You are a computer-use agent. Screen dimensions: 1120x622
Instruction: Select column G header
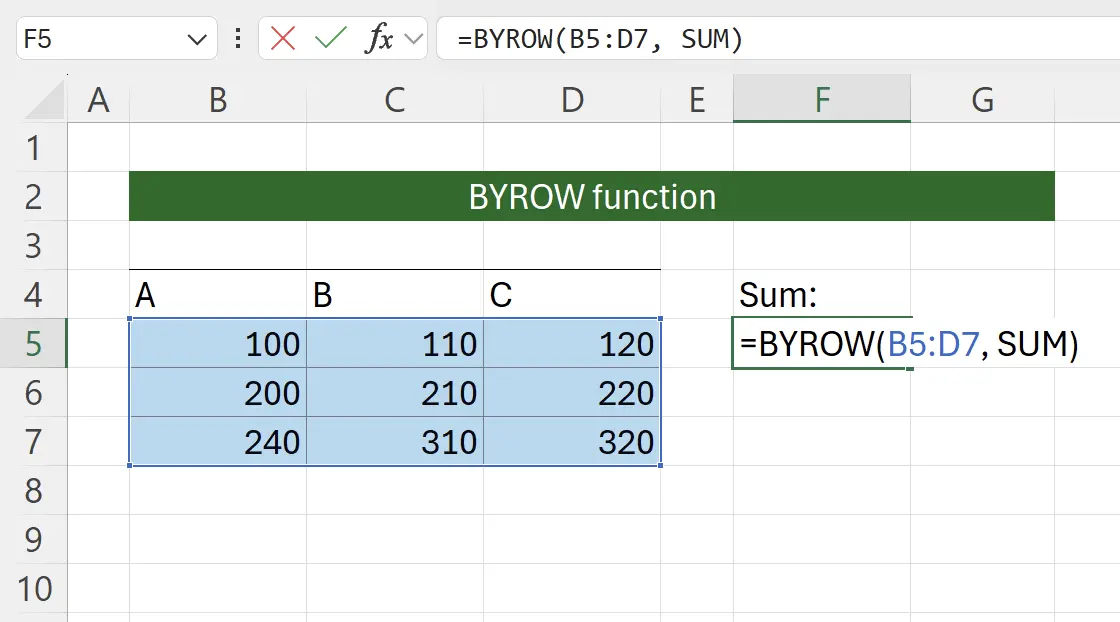click(983, 100)
